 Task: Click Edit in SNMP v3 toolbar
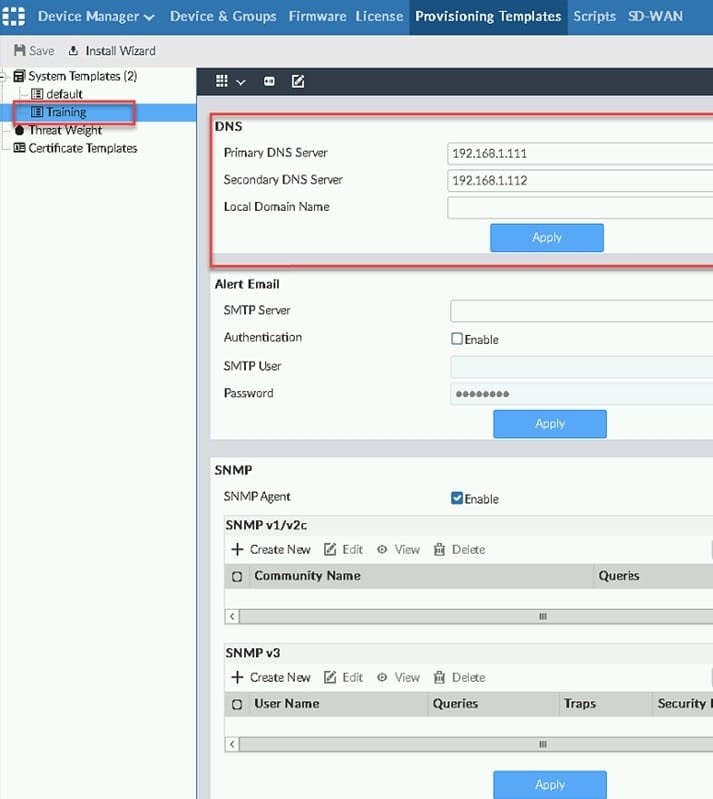click(344, 677)
